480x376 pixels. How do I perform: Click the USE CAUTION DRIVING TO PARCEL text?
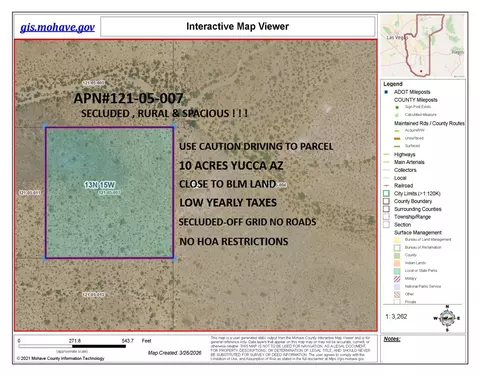[256, 147]
